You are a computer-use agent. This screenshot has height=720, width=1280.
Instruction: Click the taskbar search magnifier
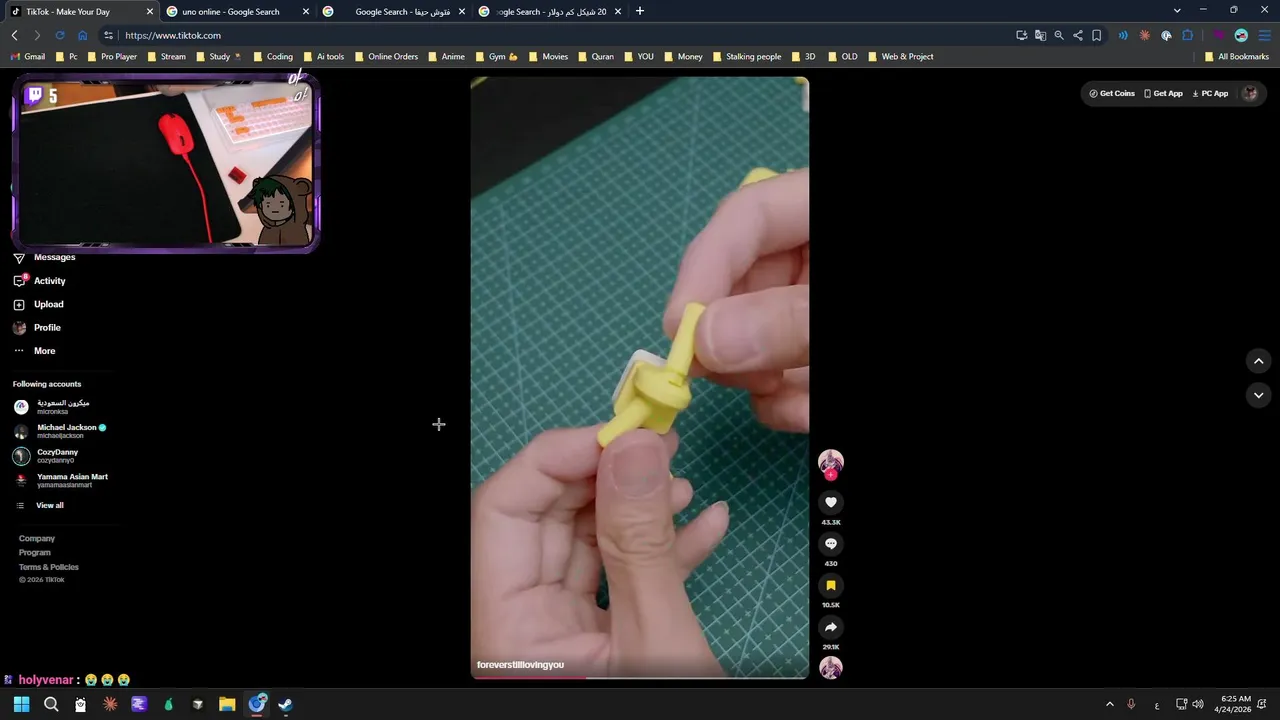tap(51, 704)
